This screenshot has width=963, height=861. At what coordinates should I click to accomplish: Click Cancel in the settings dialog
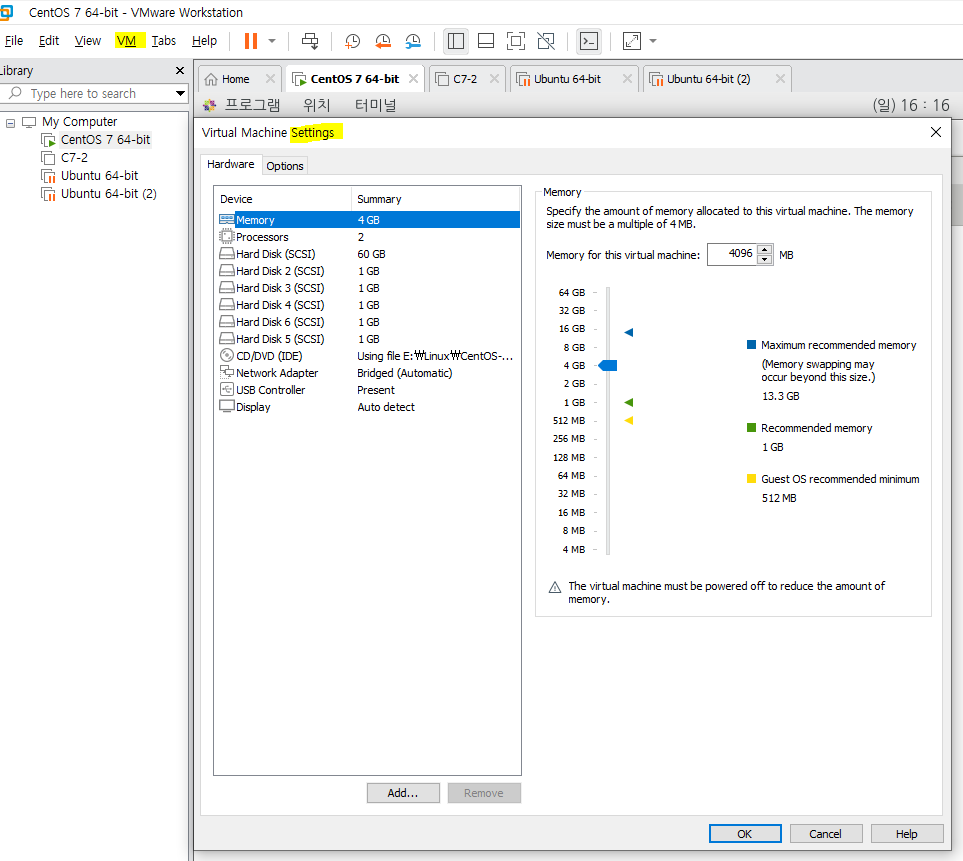tap(825, 834)
